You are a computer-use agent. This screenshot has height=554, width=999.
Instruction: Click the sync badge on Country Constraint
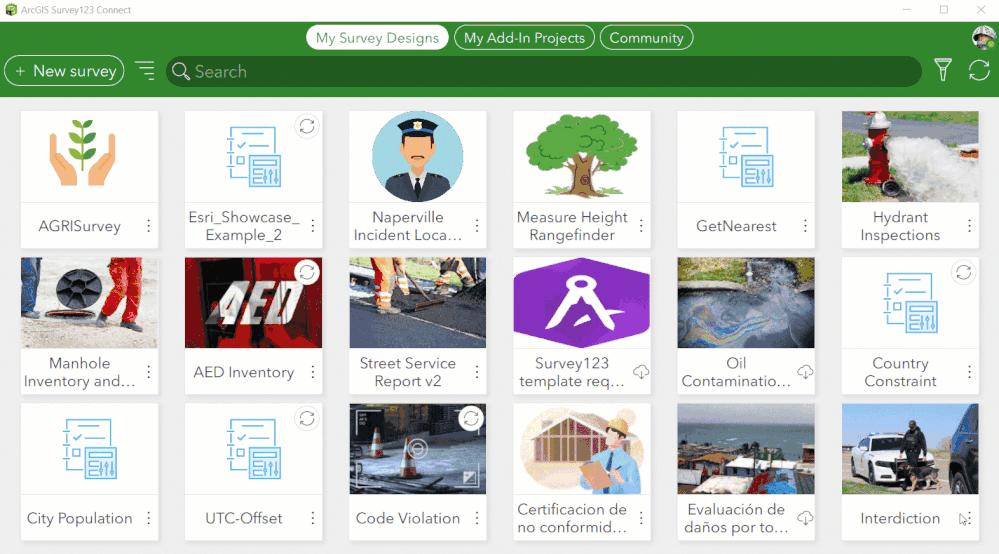pos(964,273)
